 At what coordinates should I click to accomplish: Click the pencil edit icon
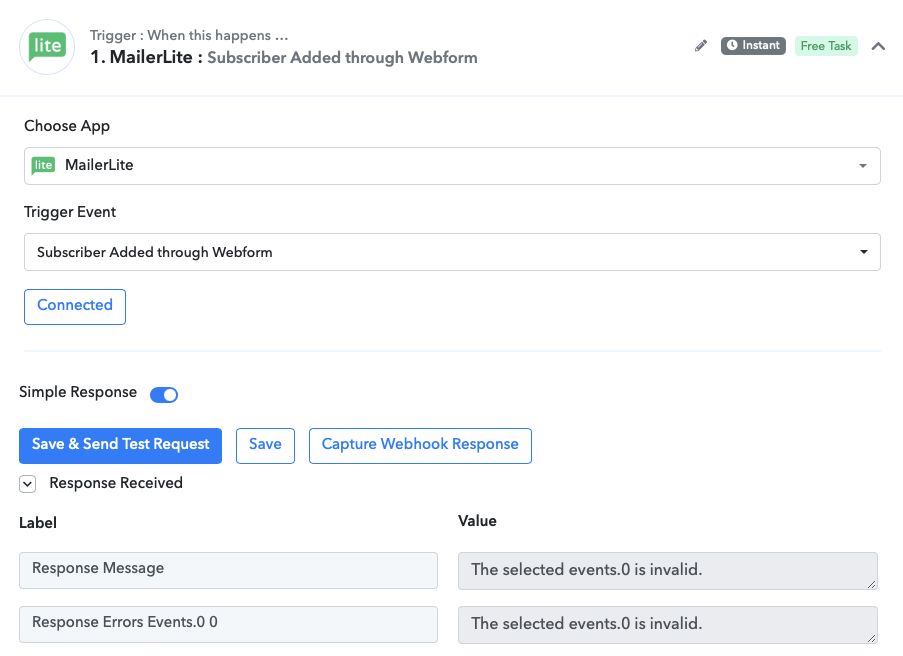(700, 46)
